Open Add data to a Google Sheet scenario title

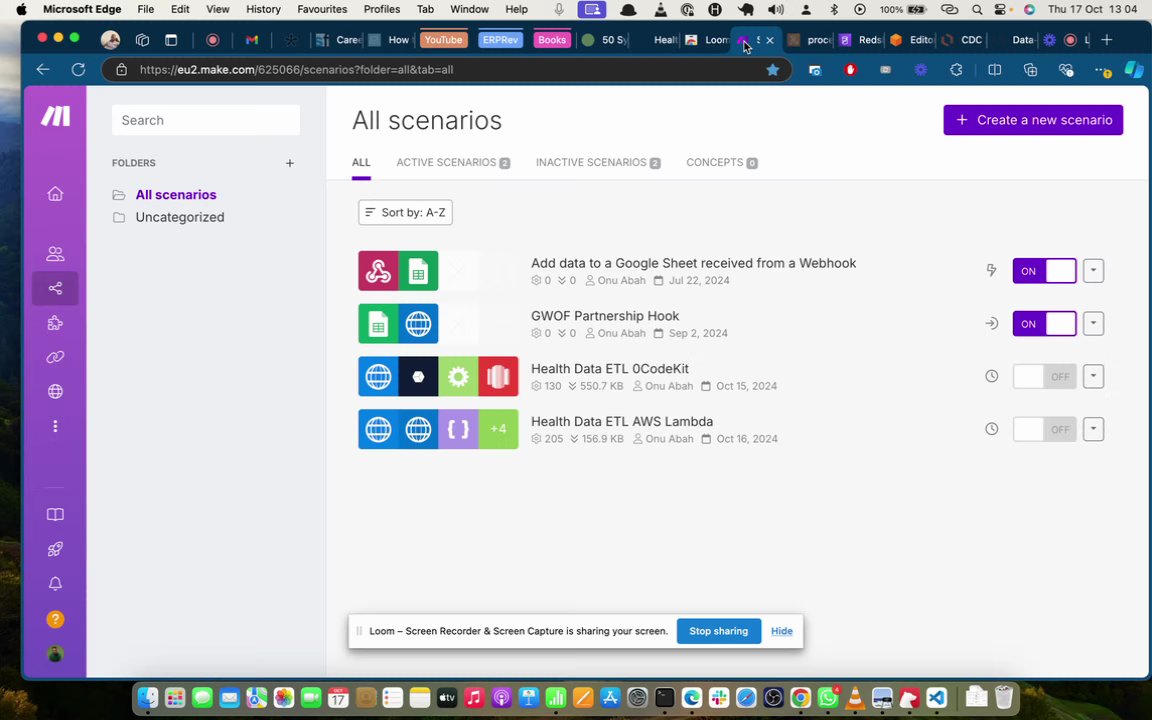694,263
